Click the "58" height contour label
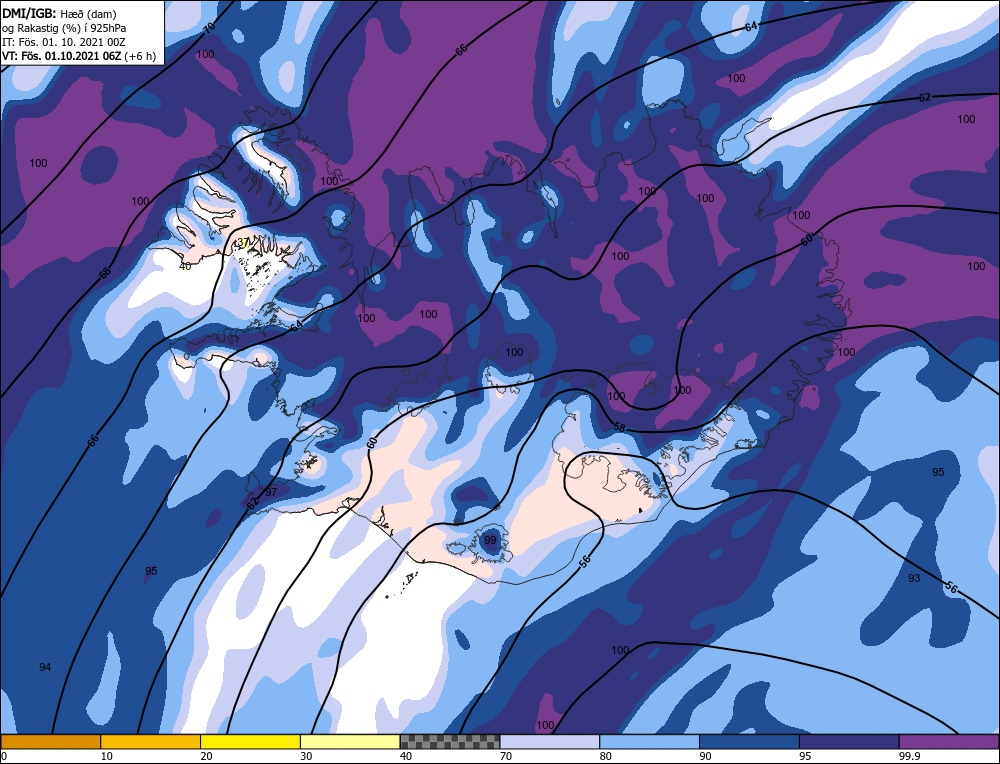 point(619,427)
